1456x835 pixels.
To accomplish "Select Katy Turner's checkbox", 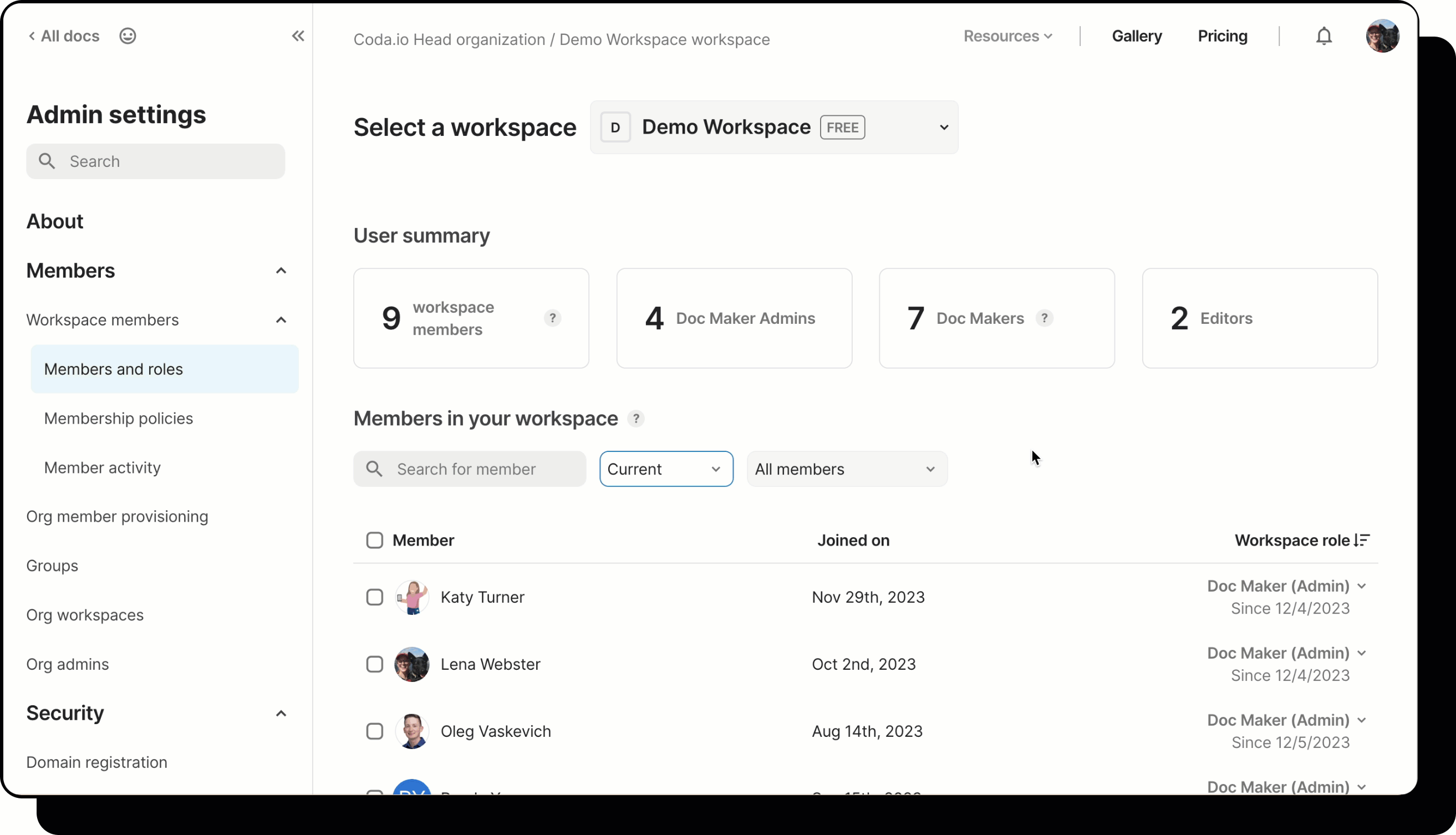I will pos(374,597).
